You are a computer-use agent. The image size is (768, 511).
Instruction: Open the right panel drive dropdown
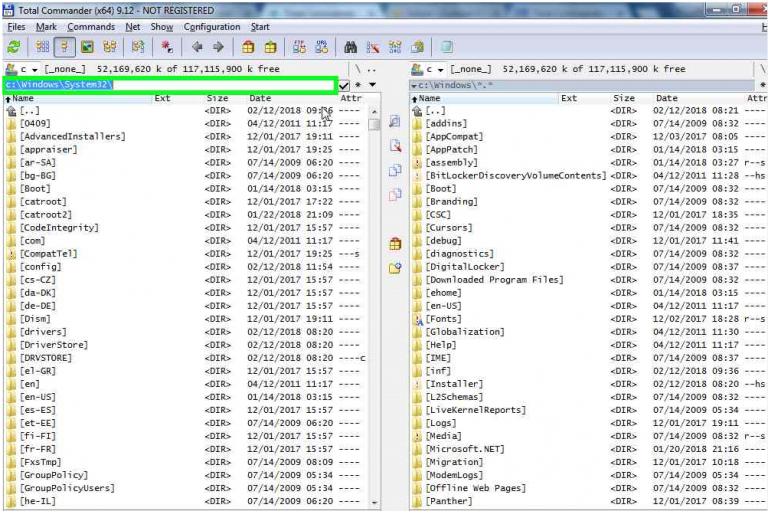[434, 69]
